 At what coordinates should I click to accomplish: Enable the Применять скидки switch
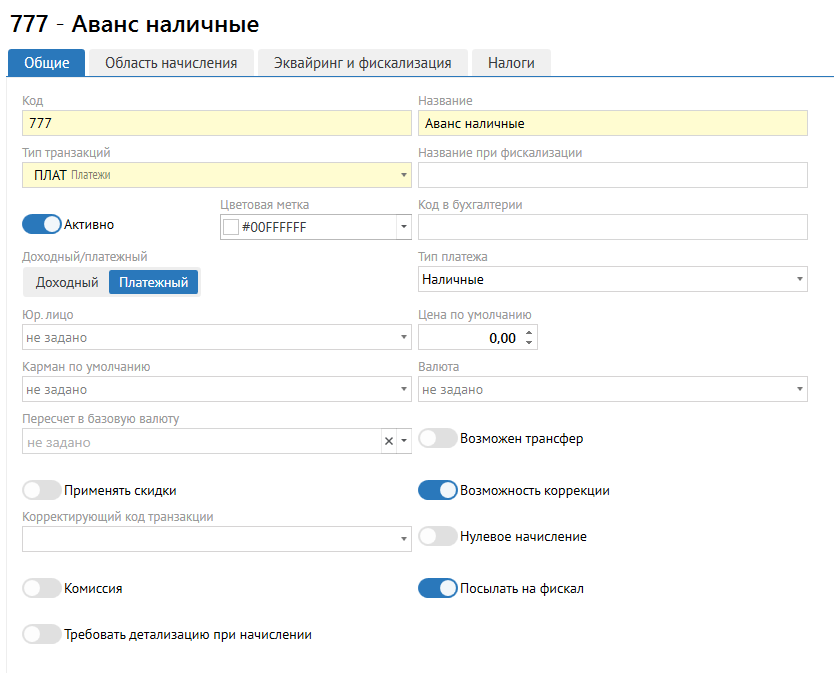[x=42, y=490]
